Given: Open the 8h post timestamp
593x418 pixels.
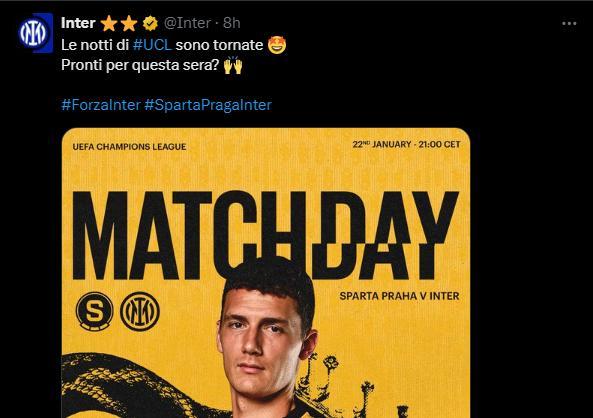Looking at the screenshot, I should [231, 23].
